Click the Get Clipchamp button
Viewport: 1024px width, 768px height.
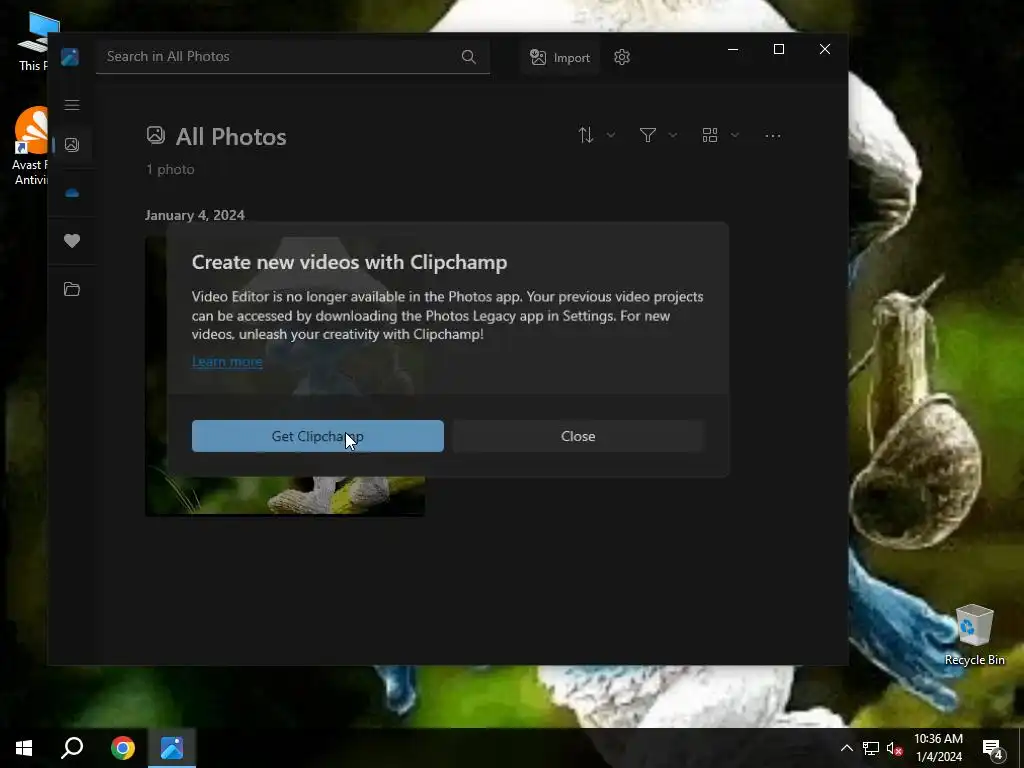[x=317, y=436]
